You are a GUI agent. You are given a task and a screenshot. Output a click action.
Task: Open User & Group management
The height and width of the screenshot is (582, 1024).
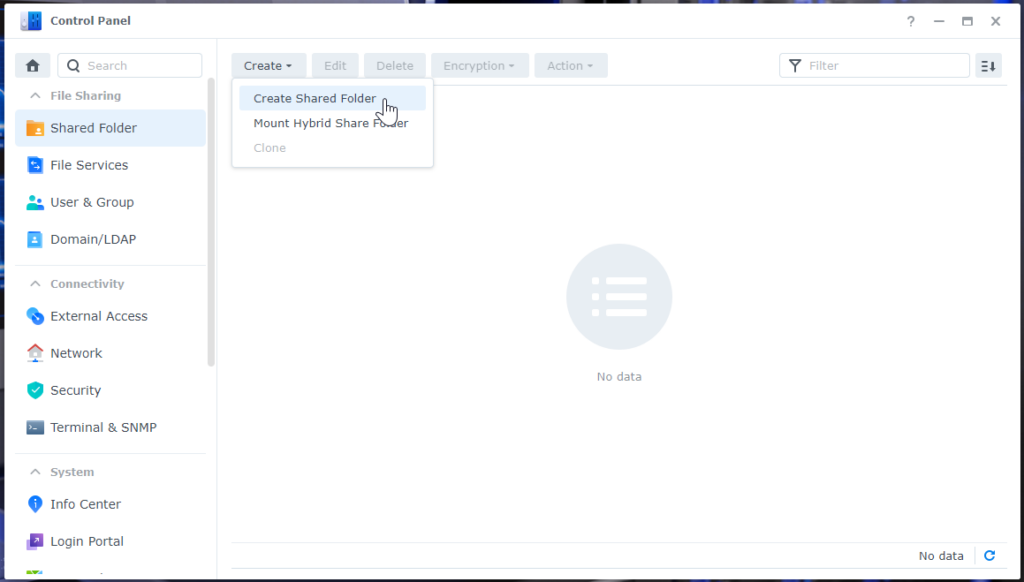(x=92, y=202)
